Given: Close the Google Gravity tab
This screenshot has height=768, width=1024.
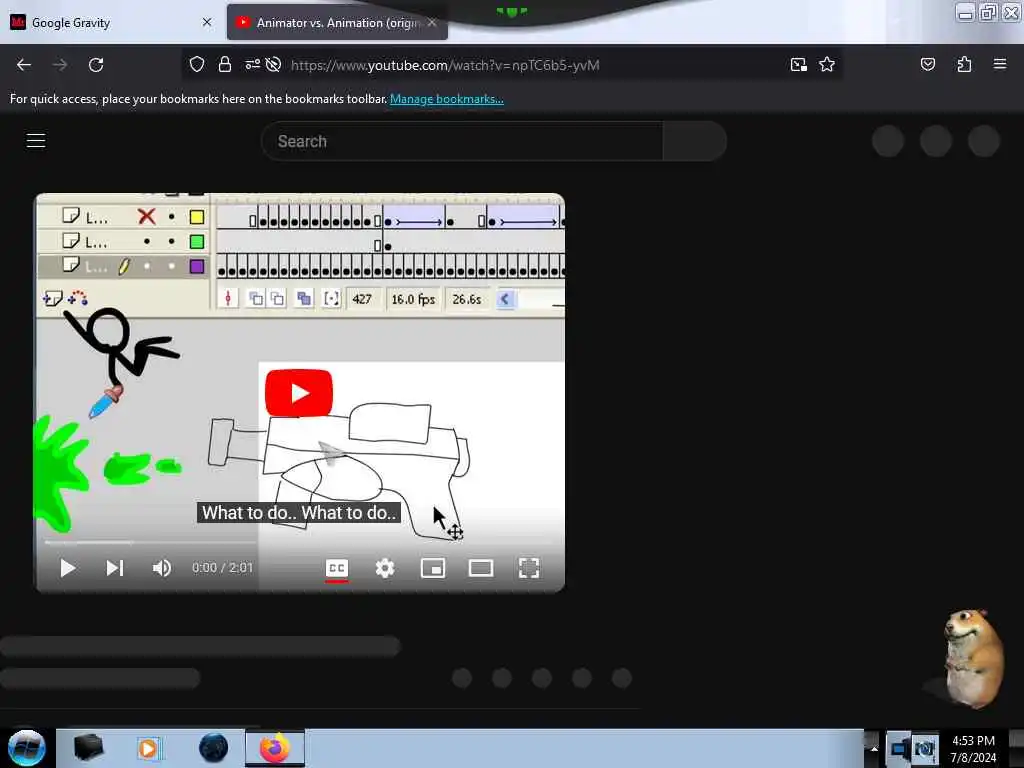Looking at the screenshot, I should [x=207, y=22].
